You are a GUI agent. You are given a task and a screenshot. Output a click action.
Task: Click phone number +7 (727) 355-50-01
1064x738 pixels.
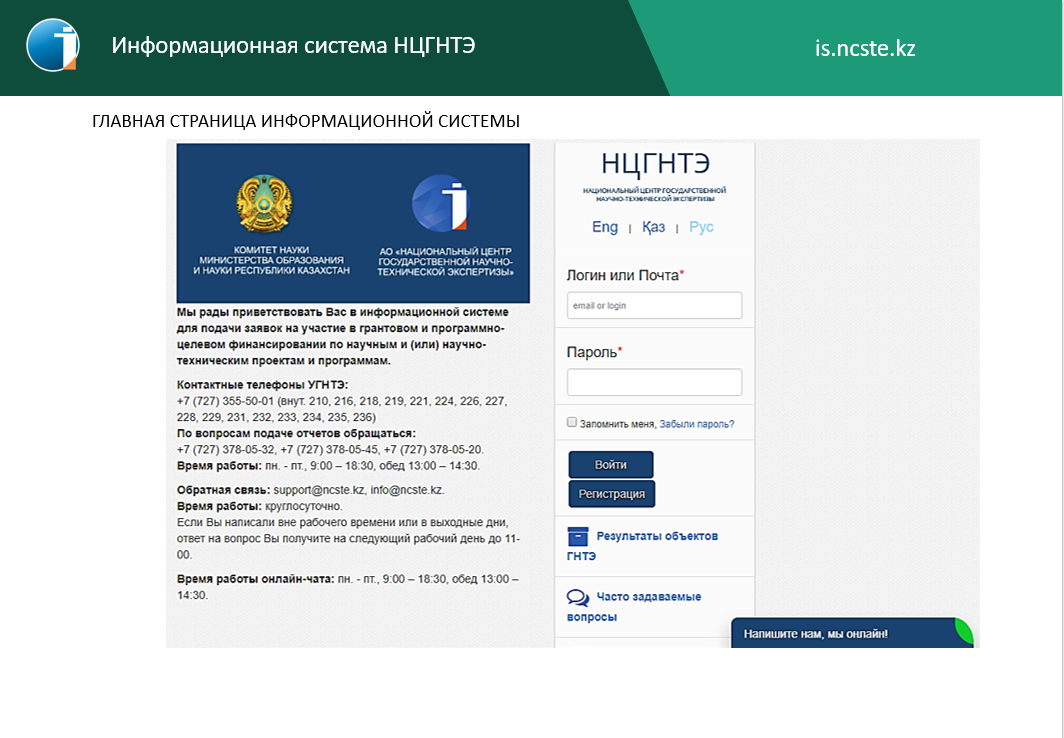click(225, 401)
